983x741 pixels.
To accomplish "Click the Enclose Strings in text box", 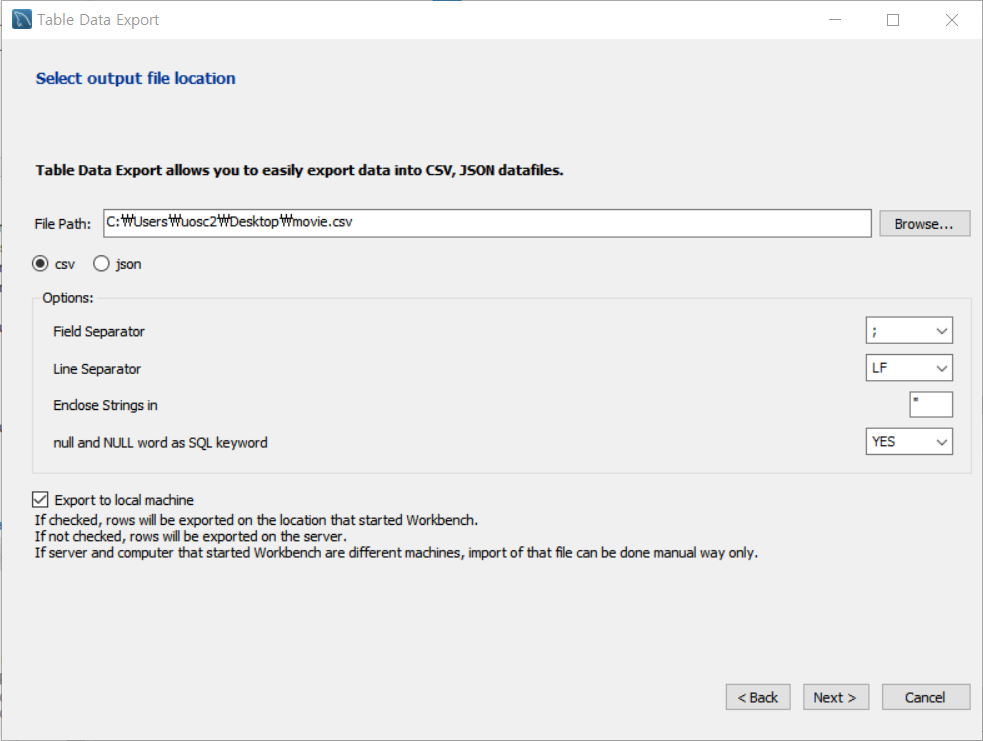I will click(931, 404).
